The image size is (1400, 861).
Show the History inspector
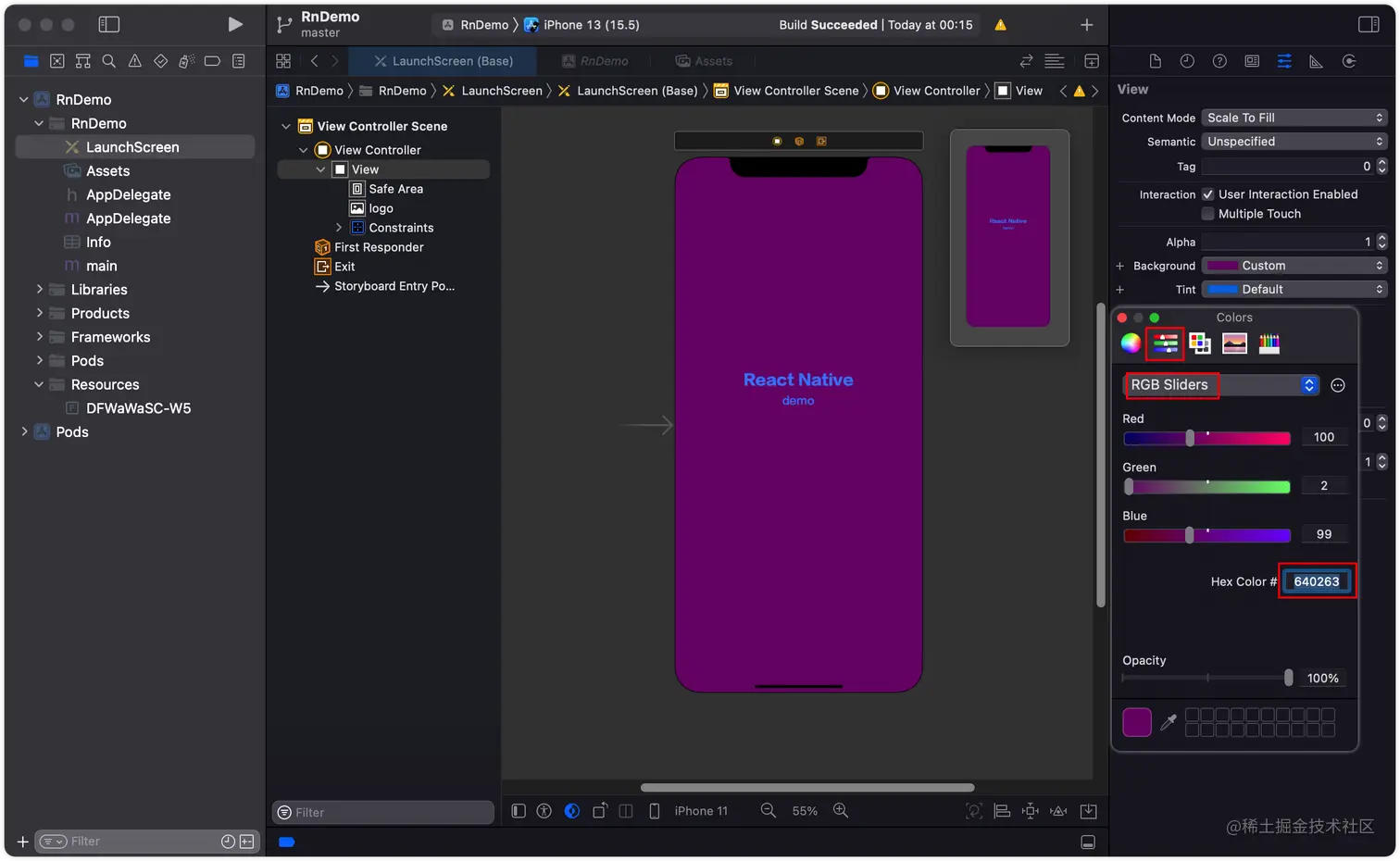tap(1187, 61)
